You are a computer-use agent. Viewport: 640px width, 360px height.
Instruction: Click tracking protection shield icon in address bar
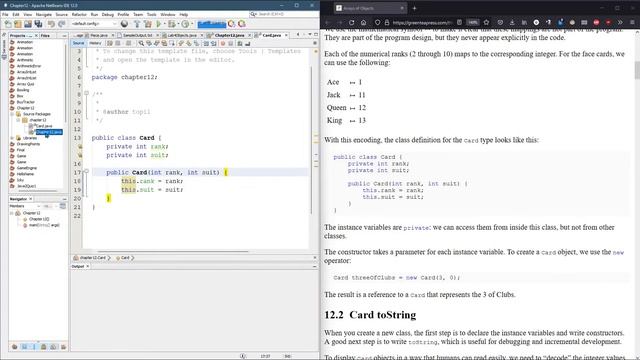point(378,22)
